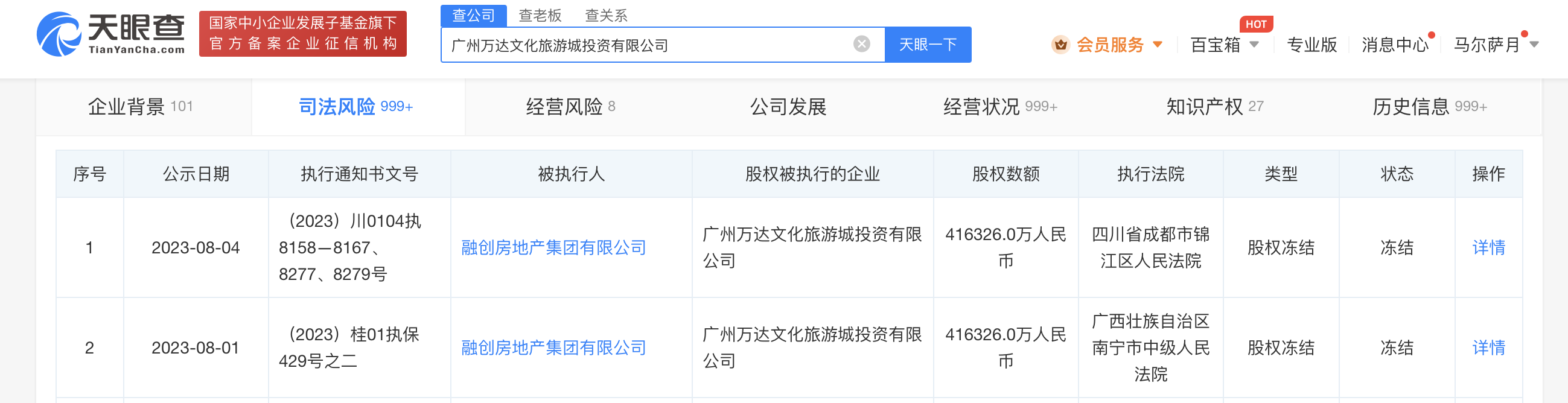Screen dimensions: 1568x403
Task: Click the 操作 column header
Action: pos(1488,174)
